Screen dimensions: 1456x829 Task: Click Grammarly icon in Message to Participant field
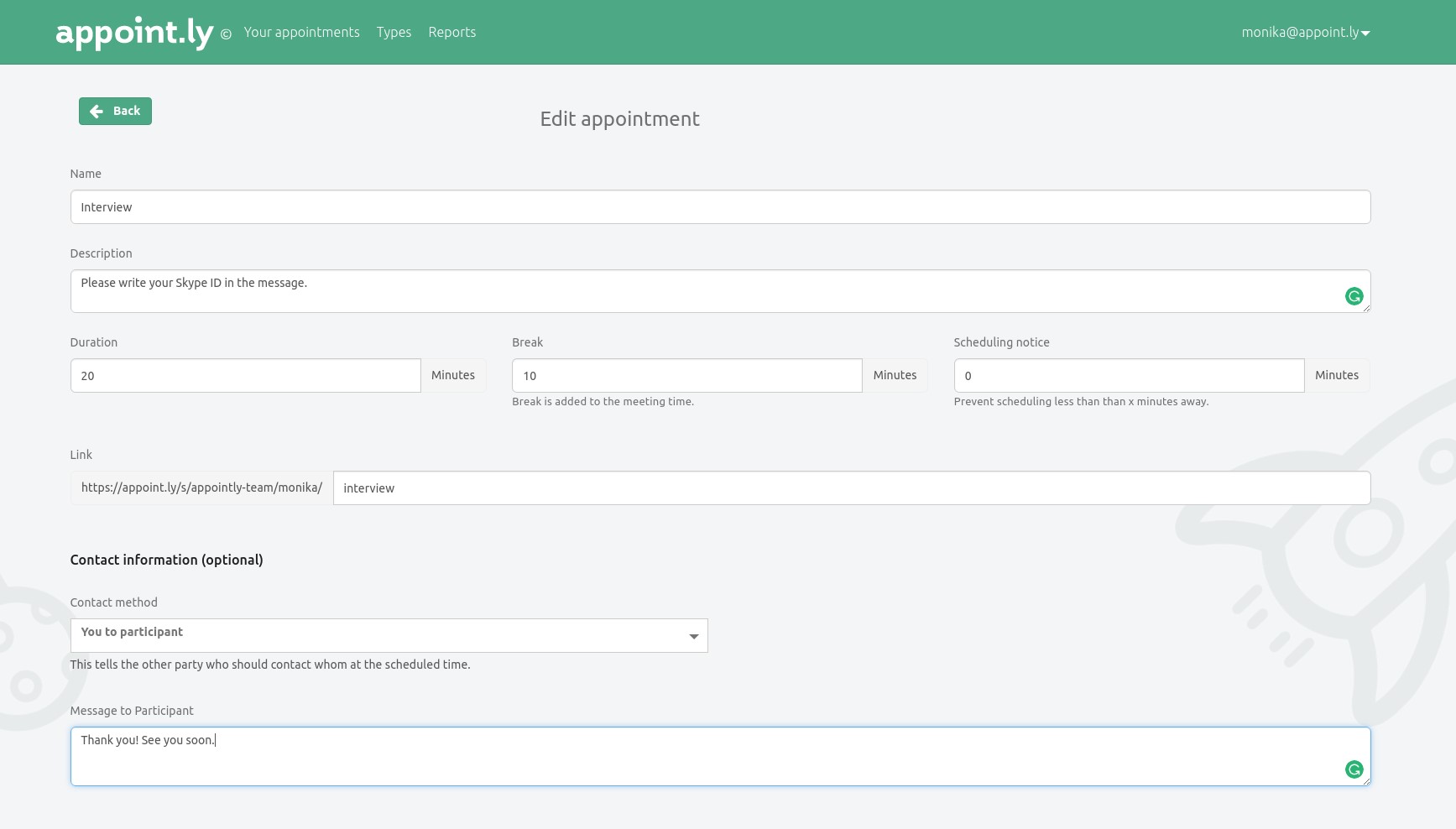[x=1354, y=769]
